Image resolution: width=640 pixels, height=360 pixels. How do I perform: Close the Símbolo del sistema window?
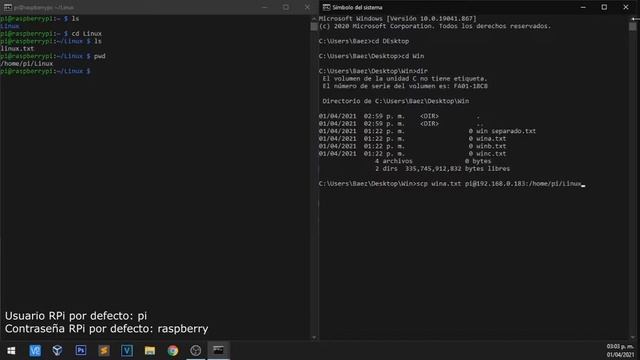coord(626,7)
